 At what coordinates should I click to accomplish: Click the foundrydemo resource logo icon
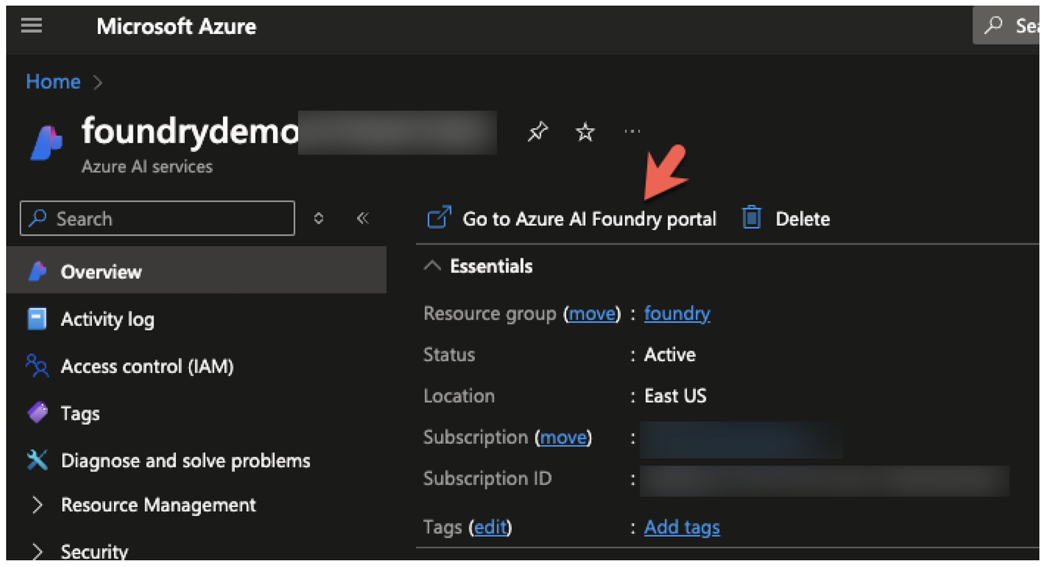(x=46, y=143)
